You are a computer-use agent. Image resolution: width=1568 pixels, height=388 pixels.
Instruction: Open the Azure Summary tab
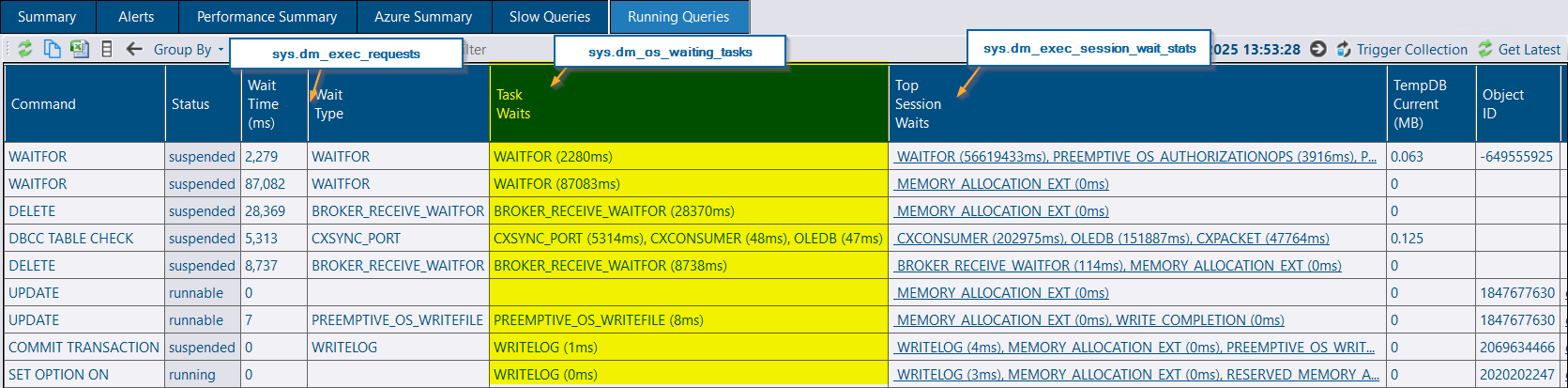pyautogui.click(x=422, y=17)
